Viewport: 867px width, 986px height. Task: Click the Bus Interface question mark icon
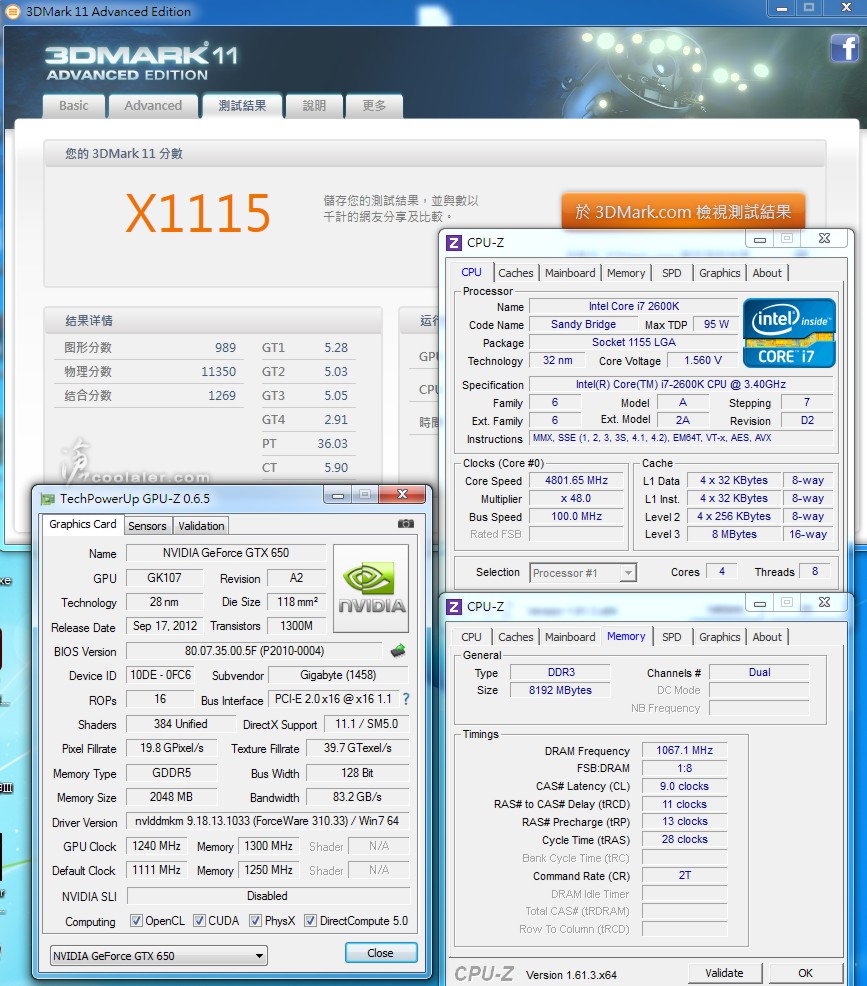point(406,699)
